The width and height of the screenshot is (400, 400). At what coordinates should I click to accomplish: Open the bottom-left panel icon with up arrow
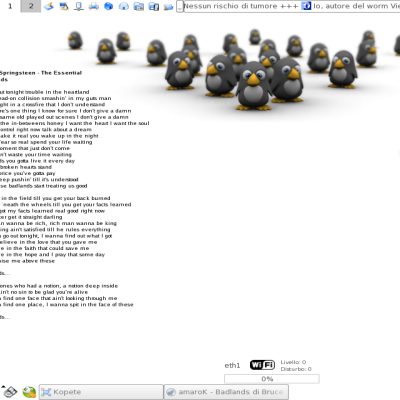[x=9, y=391]
